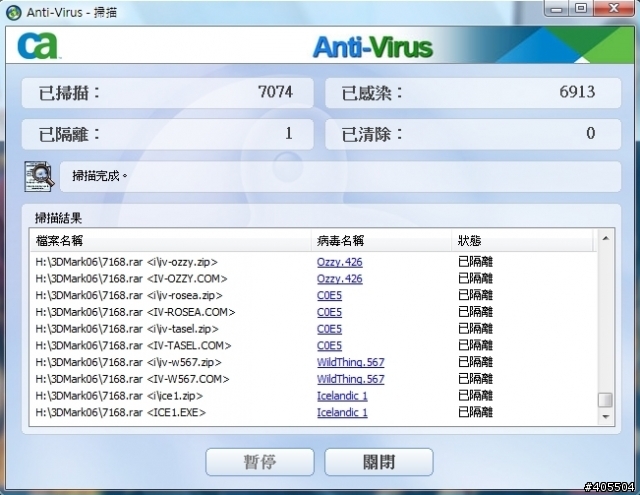640x495 pixels.
Task: Click the results list scrollbar thumb
Action: tap(605, 400)
